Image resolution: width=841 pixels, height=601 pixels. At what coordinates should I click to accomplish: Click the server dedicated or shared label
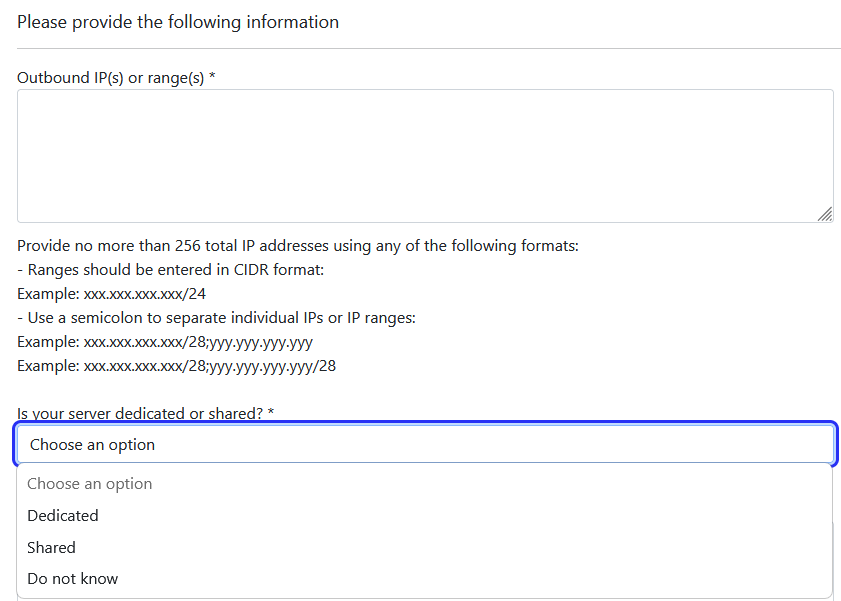pos(140,413)
